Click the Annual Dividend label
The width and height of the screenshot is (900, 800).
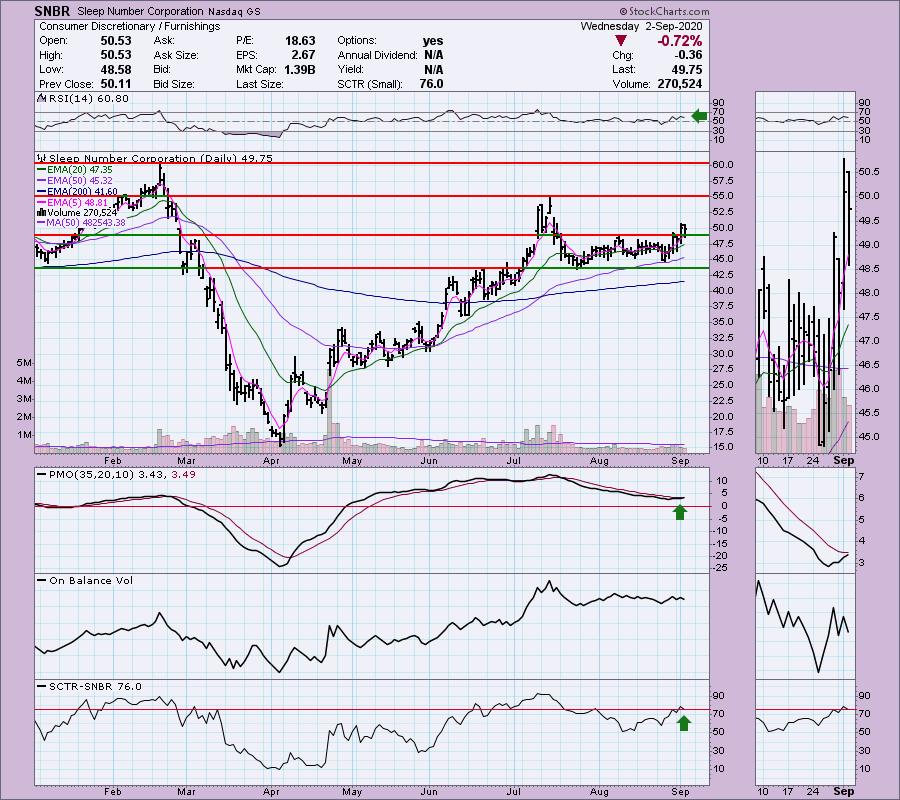click(377, 55)
